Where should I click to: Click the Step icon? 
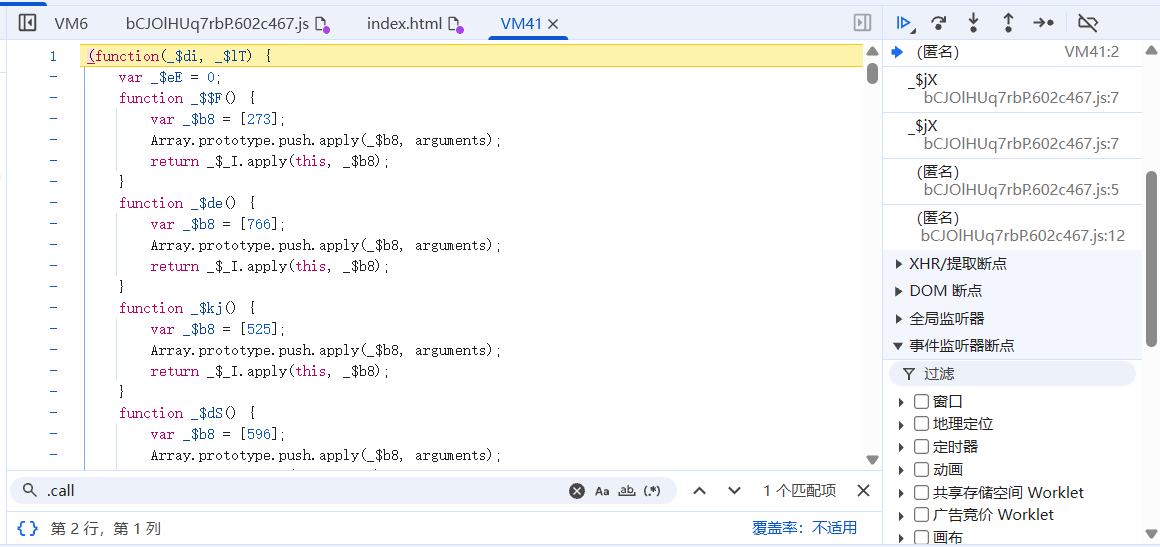click(1043, 22)
